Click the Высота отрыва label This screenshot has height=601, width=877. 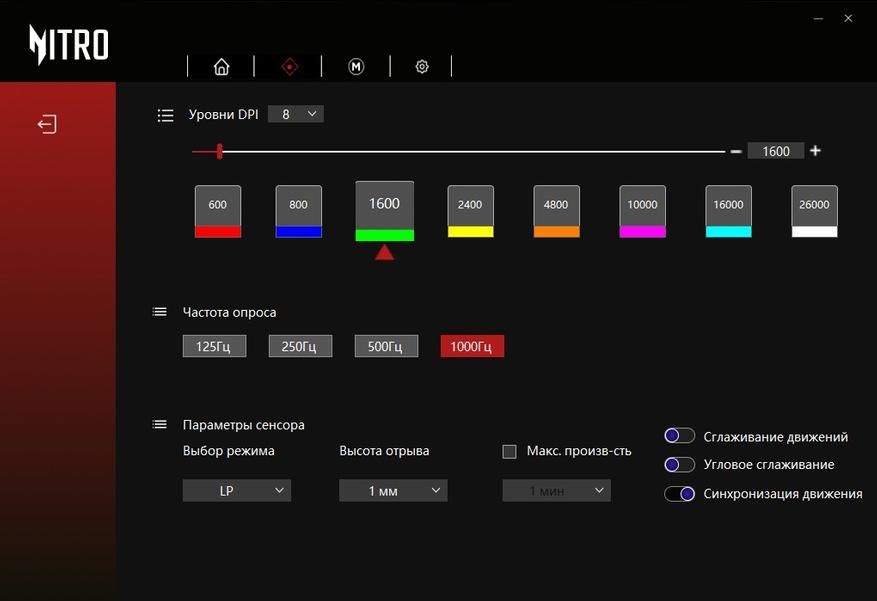coord(384,451)
